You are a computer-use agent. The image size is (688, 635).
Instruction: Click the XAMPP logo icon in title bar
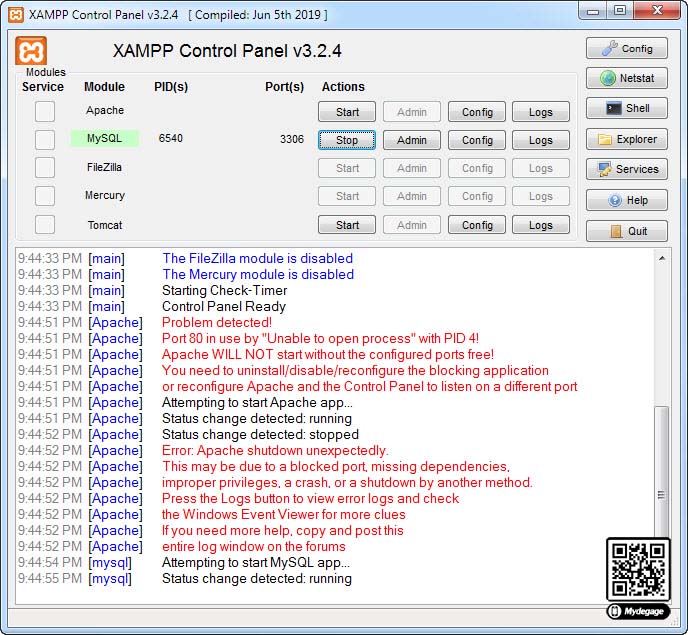coord(16,15)
